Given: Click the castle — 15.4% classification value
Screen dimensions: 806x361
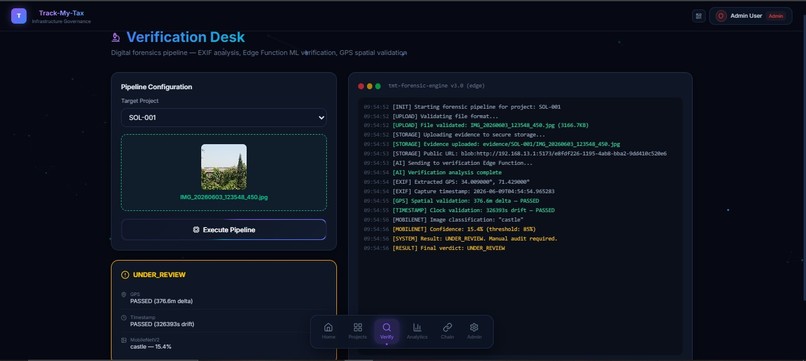Looking at the screenshot, I should 151,347.
